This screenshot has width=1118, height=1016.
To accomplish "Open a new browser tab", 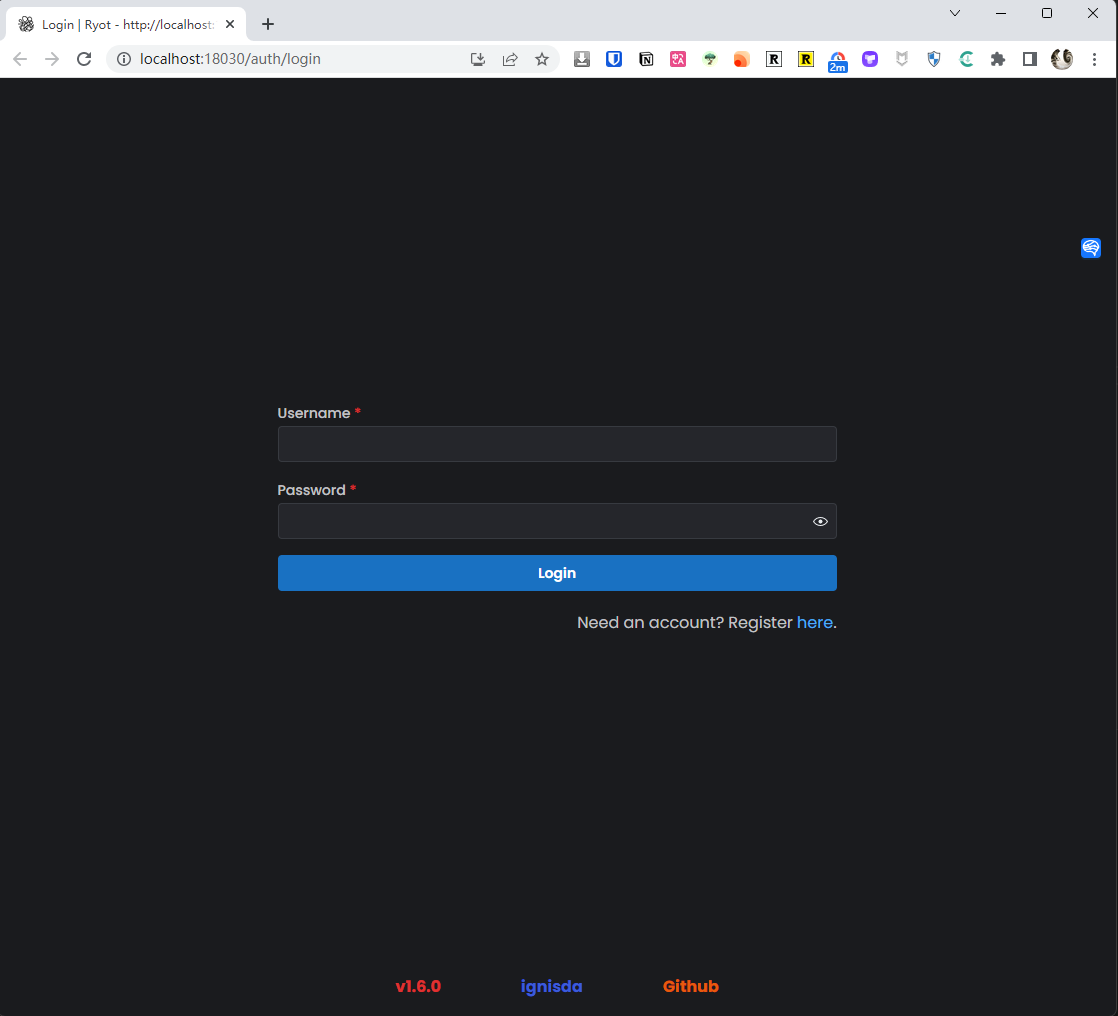I will (x=268, y=24).
